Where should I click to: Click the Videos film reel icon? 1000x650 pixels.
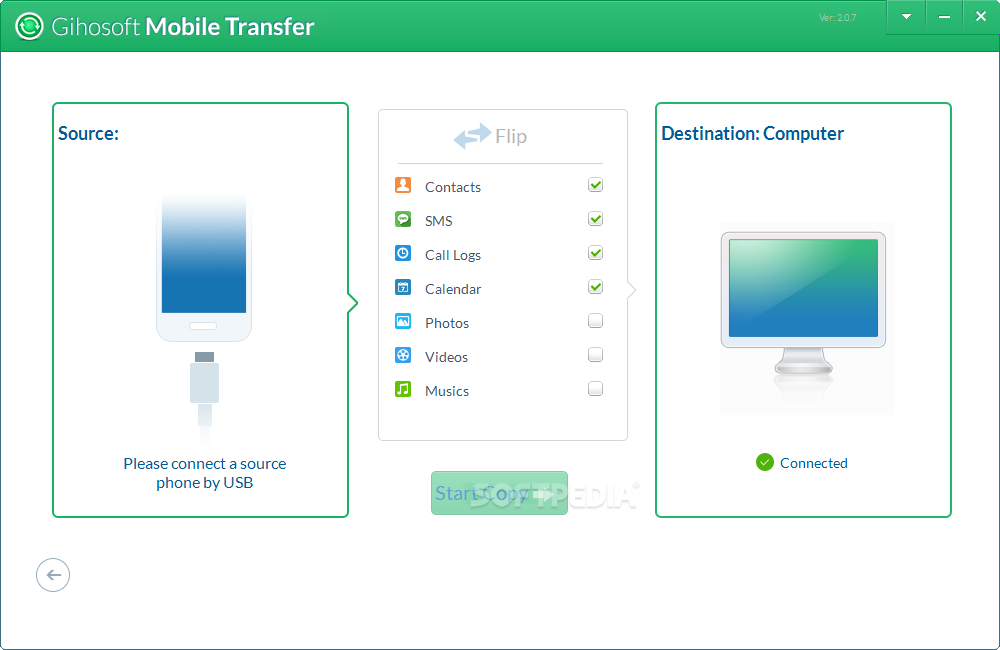403,355
